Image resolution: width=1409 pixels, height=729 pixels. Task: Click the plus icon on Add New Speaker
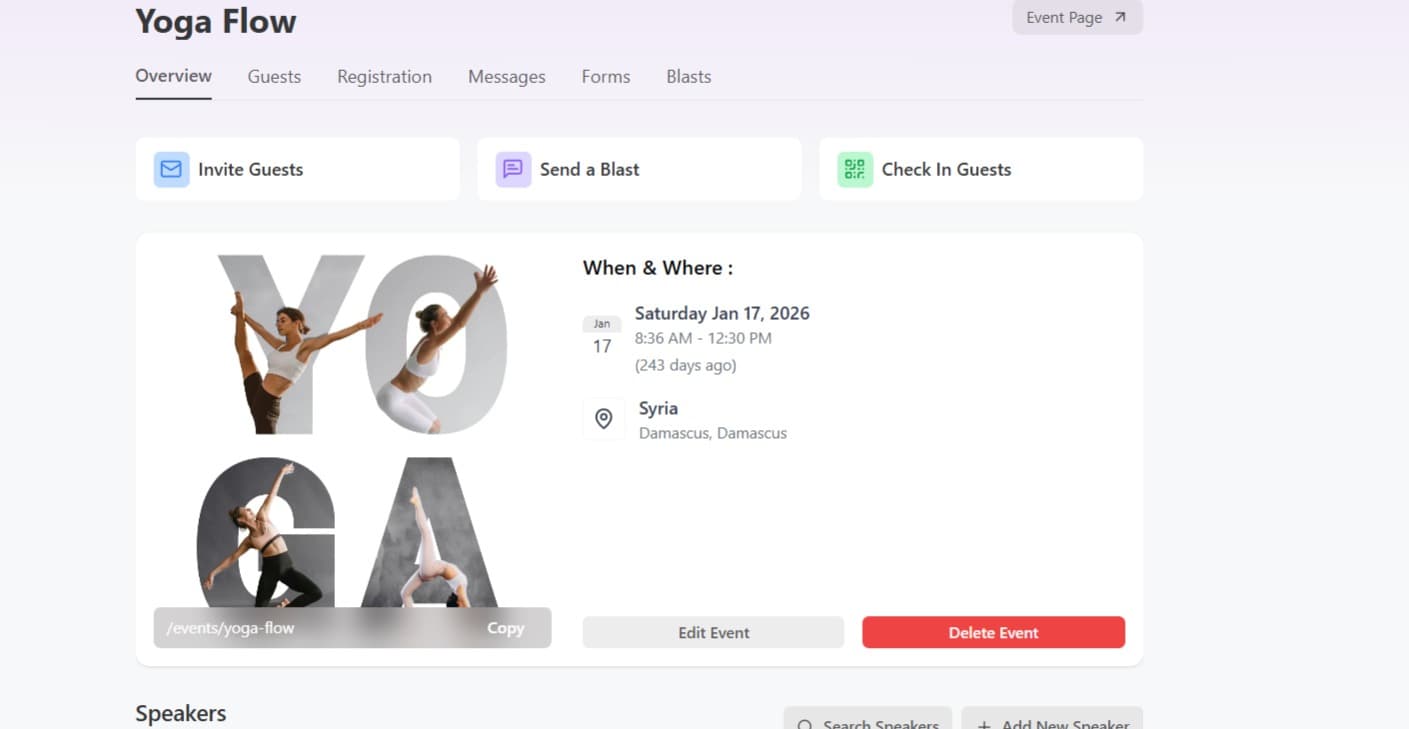pos(984,725)
